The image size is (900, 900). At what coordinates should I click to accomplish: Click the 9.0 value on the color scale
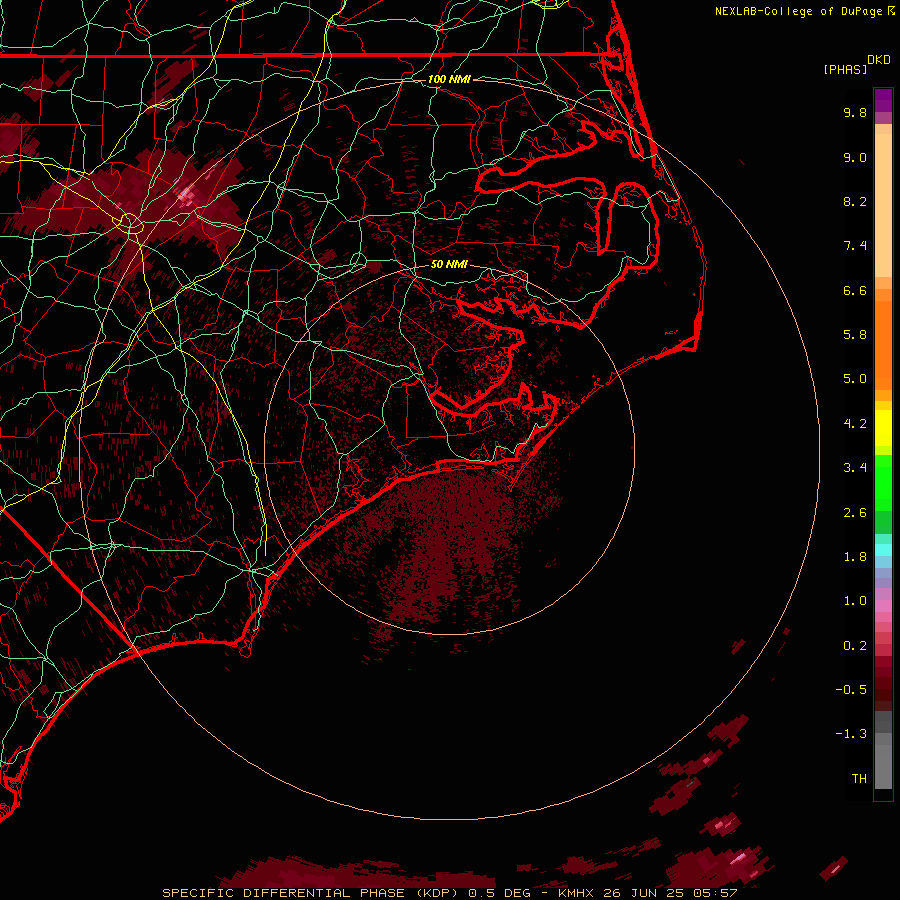pos(855,158)
